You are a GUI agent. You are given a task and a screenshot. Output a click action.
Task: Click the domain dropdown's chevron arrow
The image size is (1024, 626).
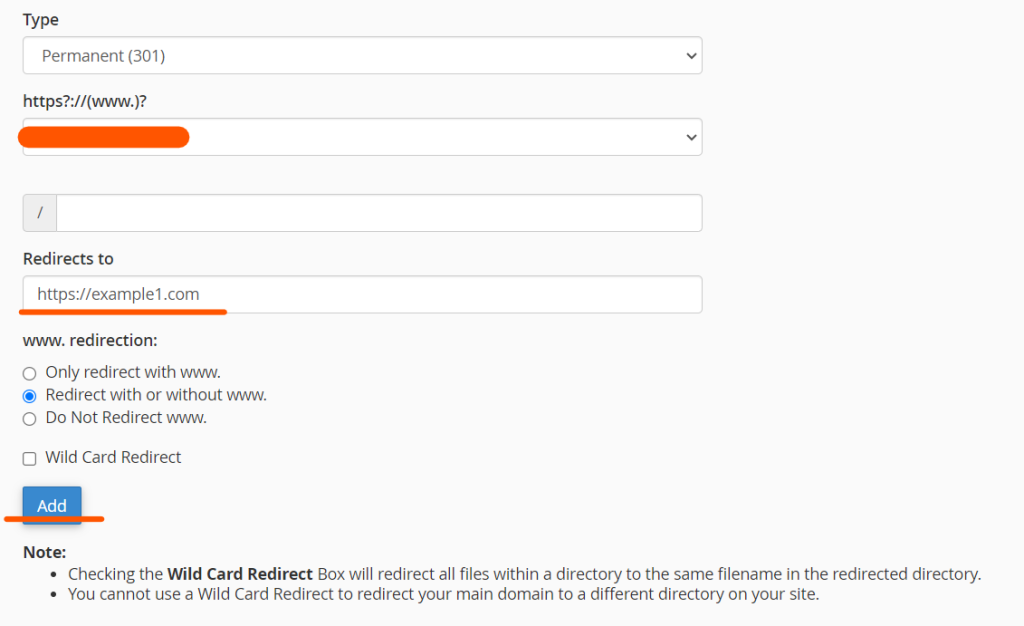(691, 137)
